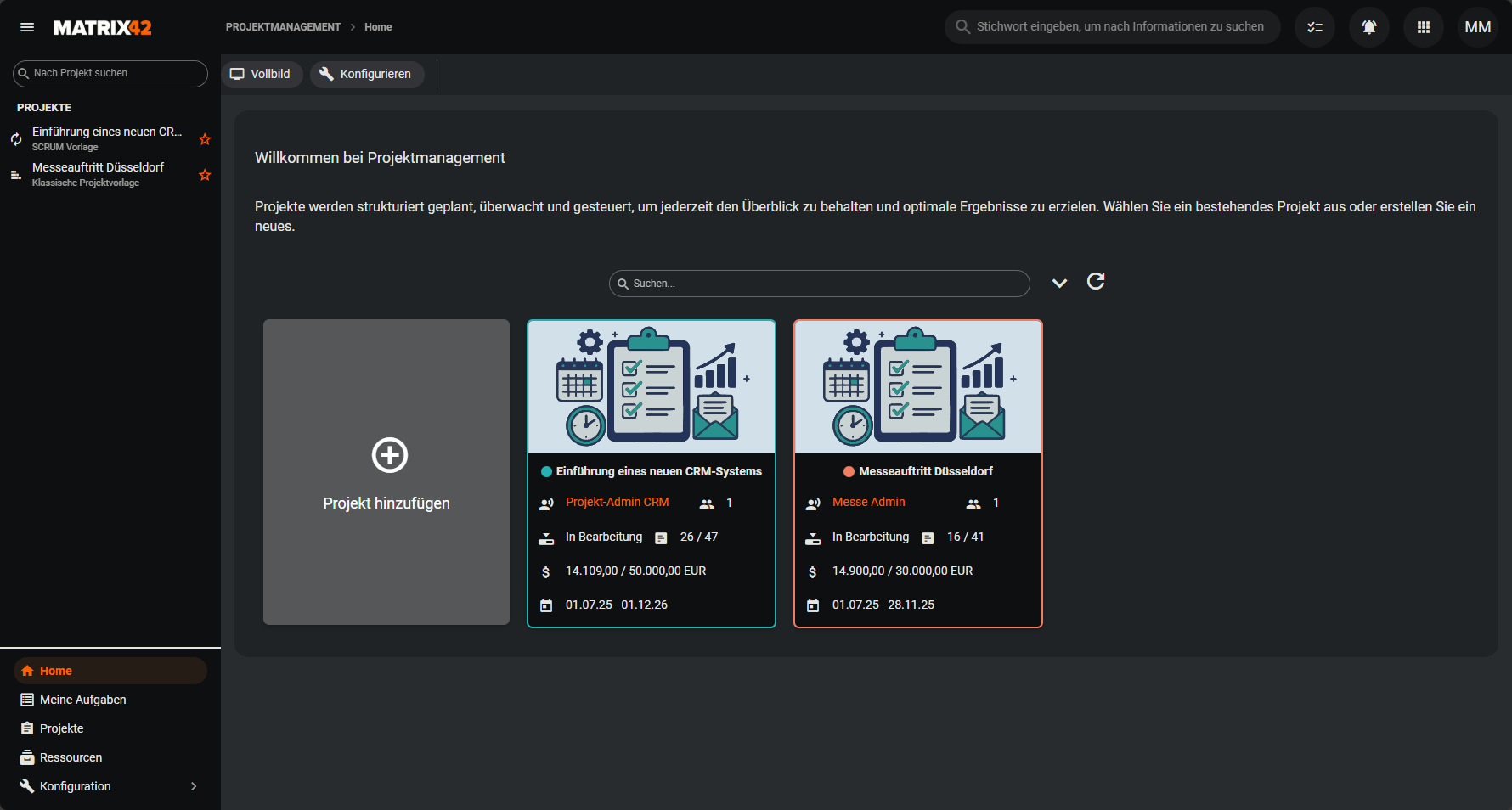This screenshot has width=1512, height=810.
Task: Click the Konfigurieren button
Action: (x=367, y=74)
